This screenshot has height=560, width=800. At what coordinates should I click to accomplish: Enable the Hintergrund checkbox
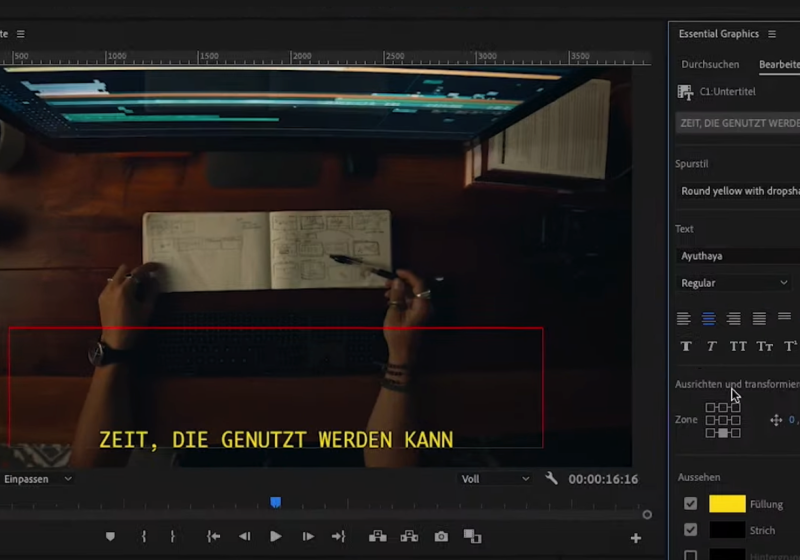(x=690, y=555)
